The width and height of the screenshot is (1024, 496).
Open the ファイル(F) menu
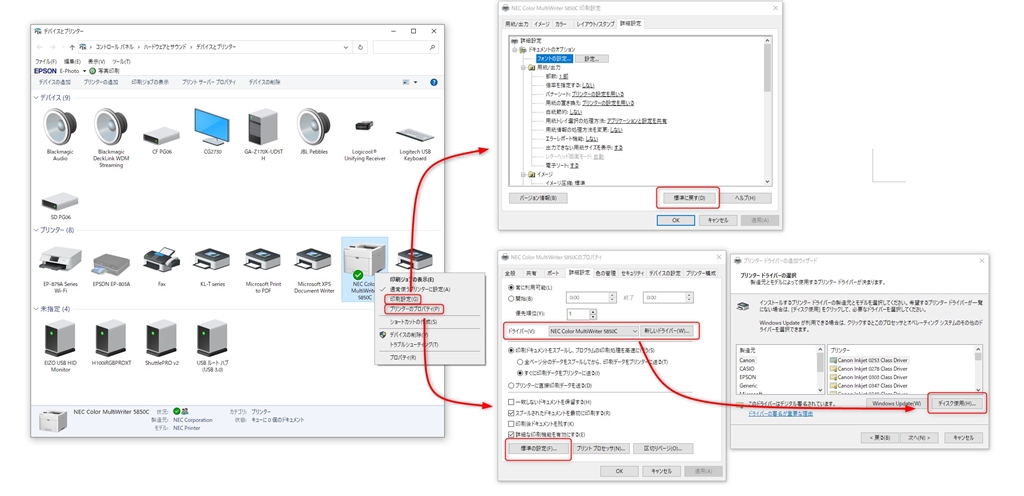pos(46,61)
